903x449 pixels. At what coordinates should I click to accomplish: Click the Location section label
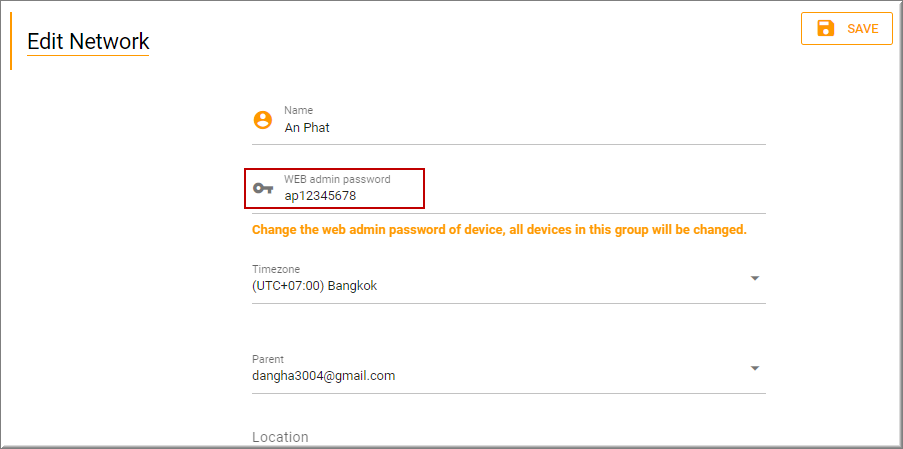click(x=280, y=437)
